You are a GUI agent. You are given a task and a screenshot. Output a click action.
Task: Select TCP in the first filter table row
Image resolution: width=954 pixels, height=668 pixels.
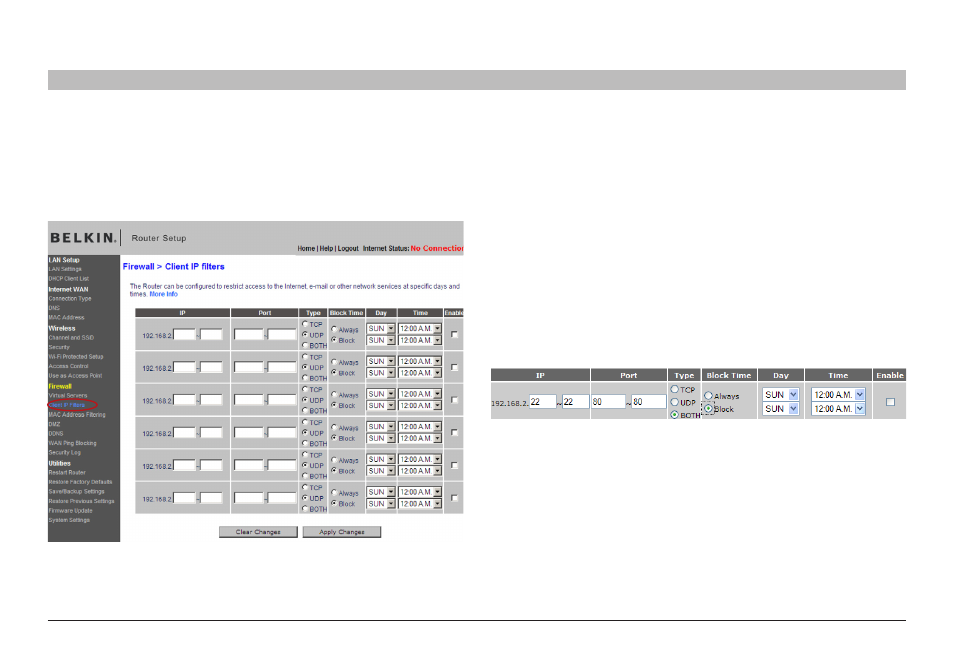[305, 324]
